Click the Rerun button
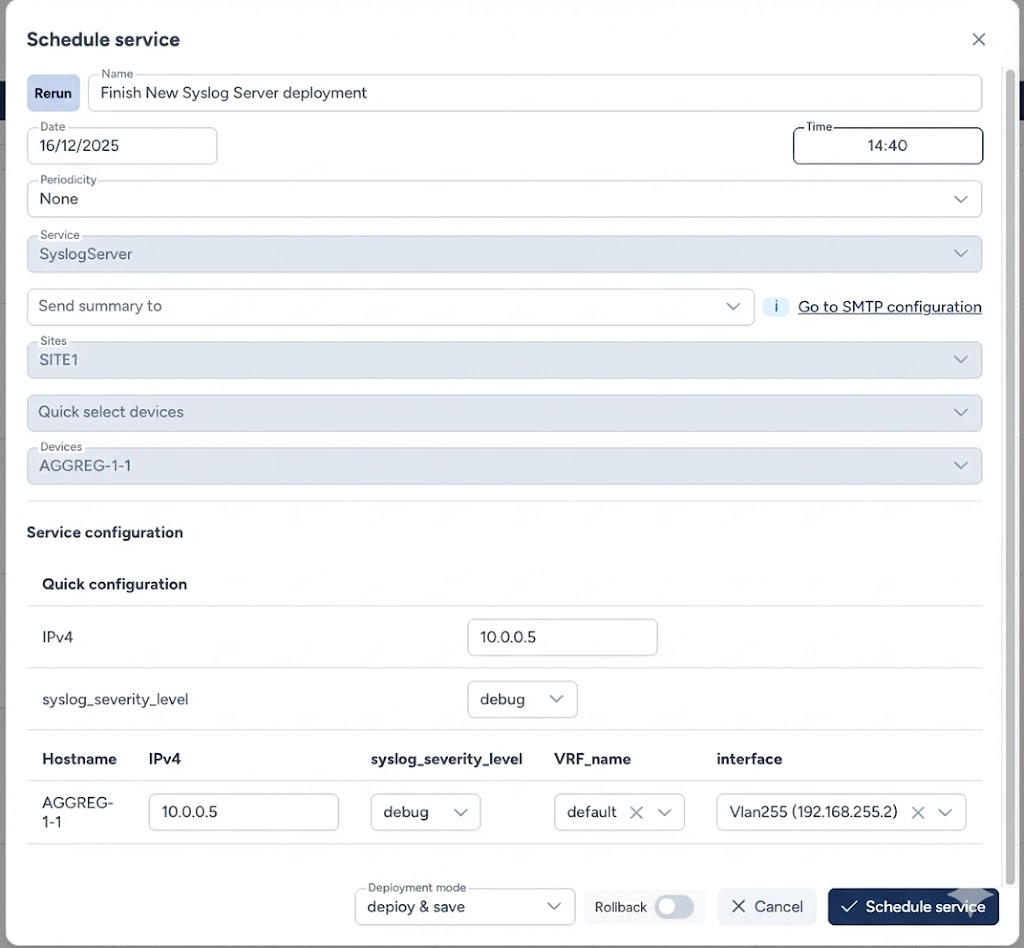Image resolution: width=1024 pixels, height=948 pixels. point(53,93)
